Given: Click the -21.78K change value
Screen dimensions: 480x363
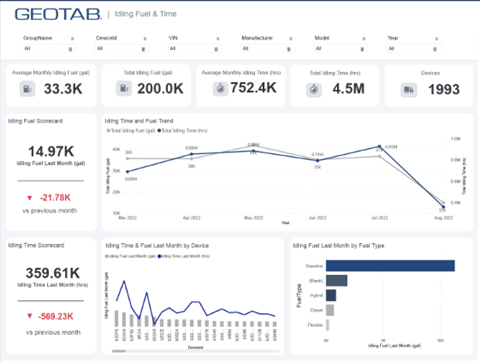Looking at the screenshot, I should pyautogui.click(x=55, y=198).
